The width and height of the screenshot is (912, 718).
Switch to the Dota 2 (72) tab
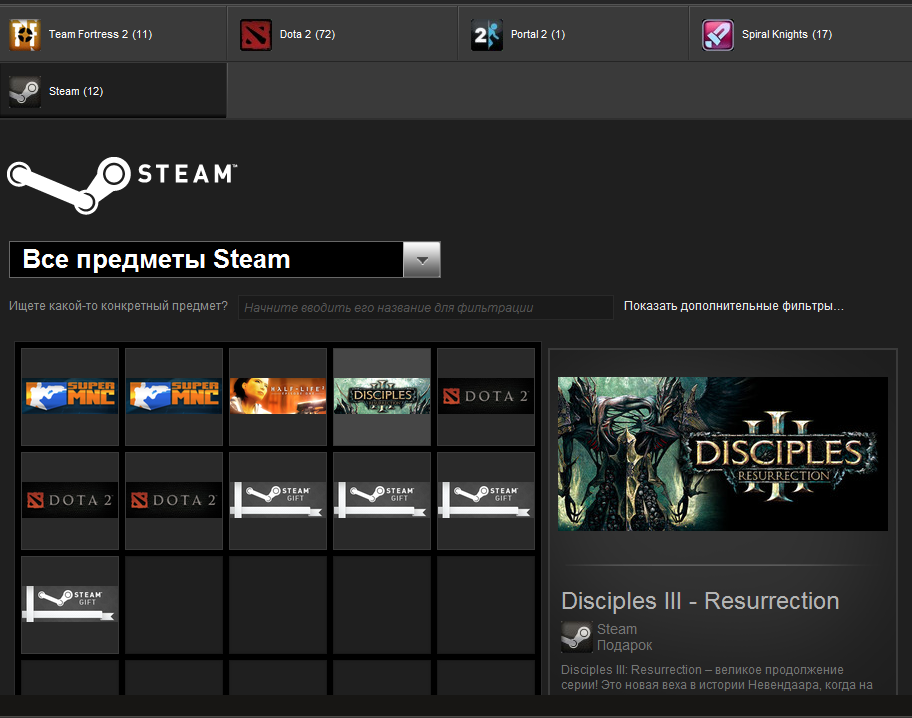tap(342, 34)
